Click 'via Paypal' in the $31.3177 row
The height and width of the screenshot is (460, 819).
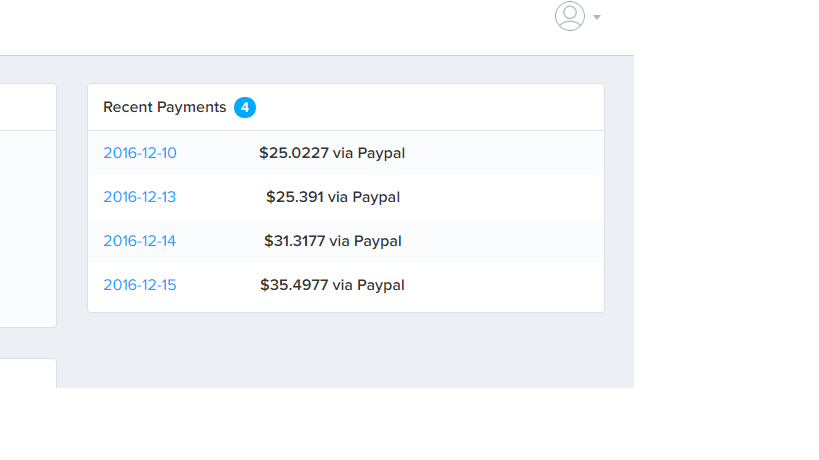click(x=366, y=241)
